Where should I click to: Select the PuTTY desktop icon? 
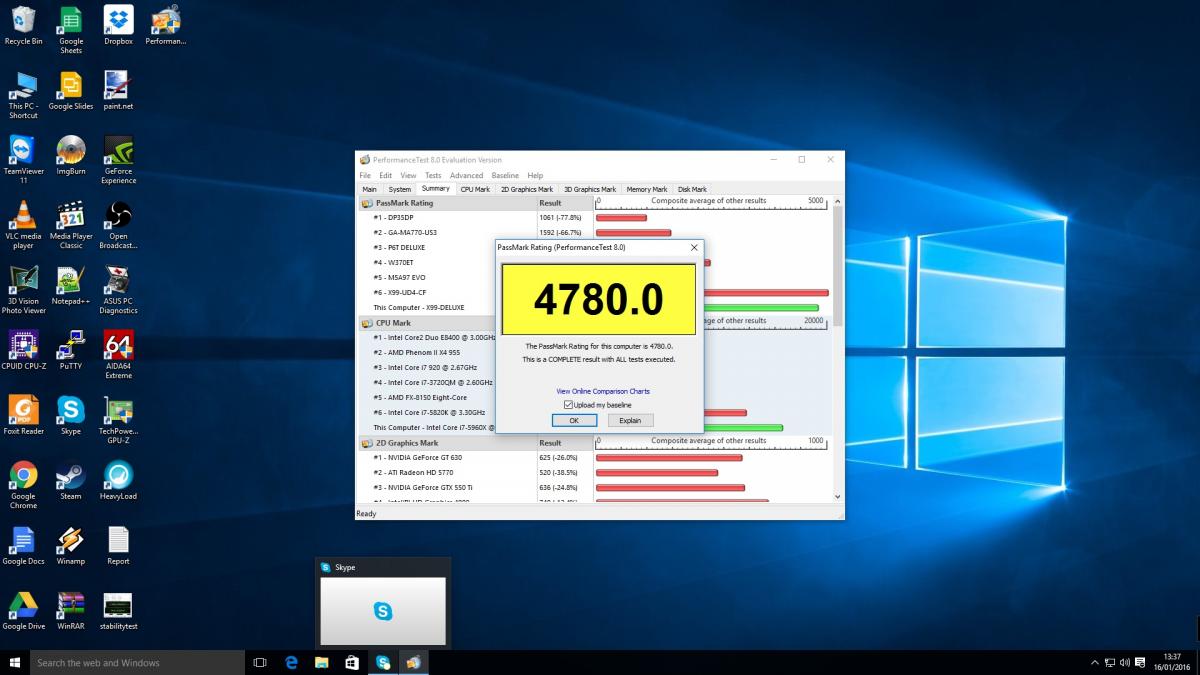[x=70, y=351]
